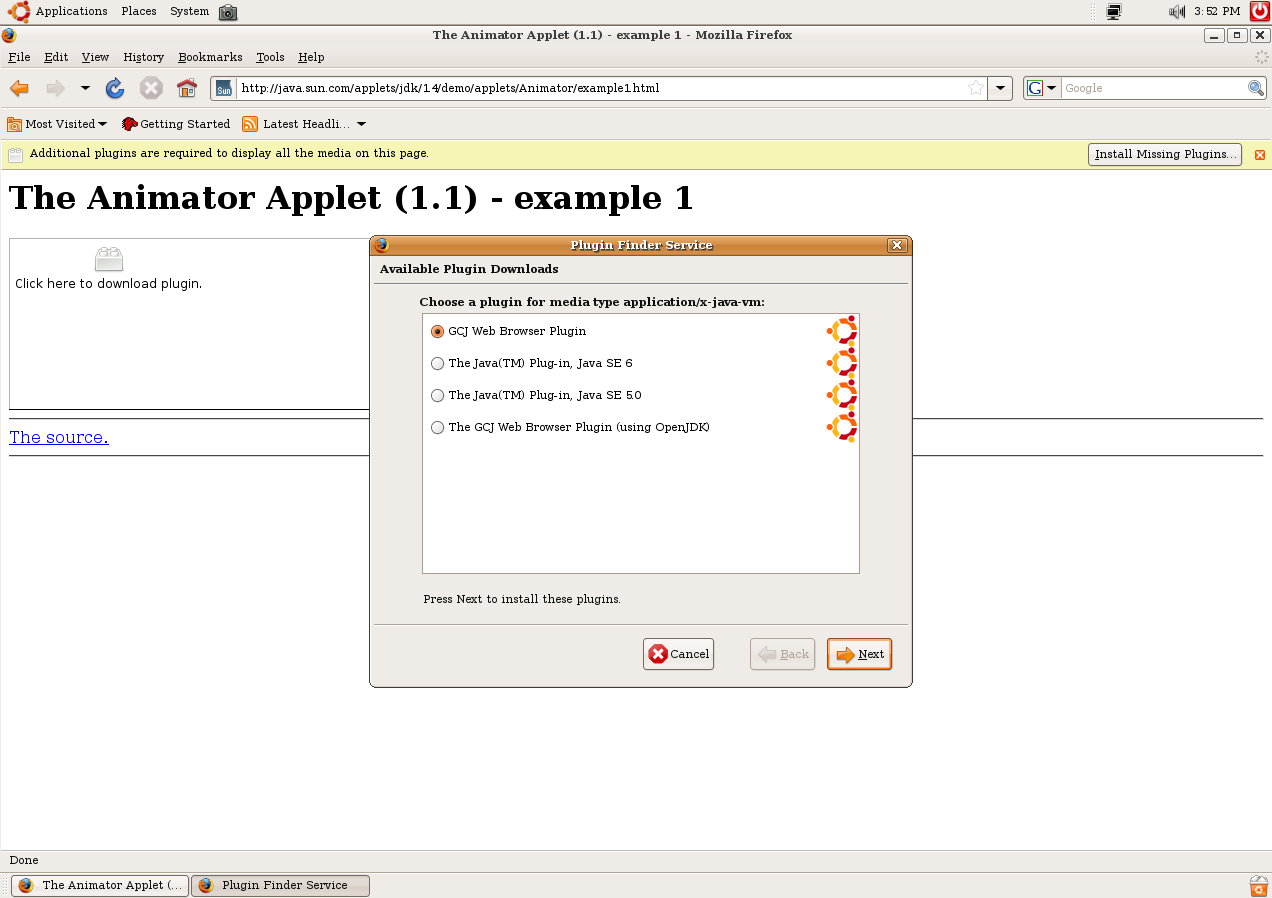Click the Install Missing Plugins button
Screen dimensions: 1272x898
point(1165,155)
